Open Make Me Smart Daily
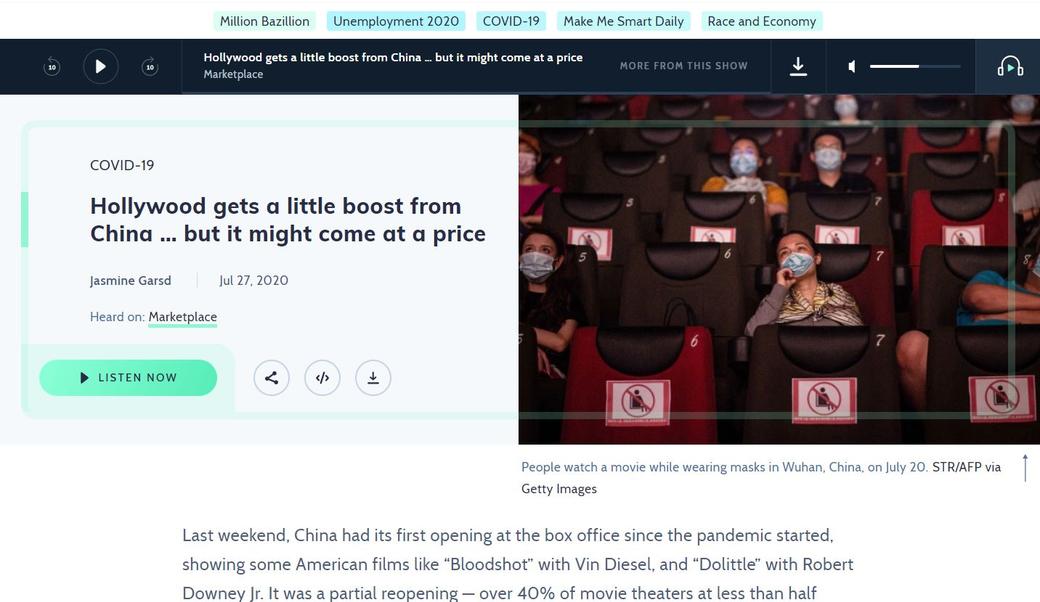The height and width of the screenshot is (602, 1040). coord(623,21)
